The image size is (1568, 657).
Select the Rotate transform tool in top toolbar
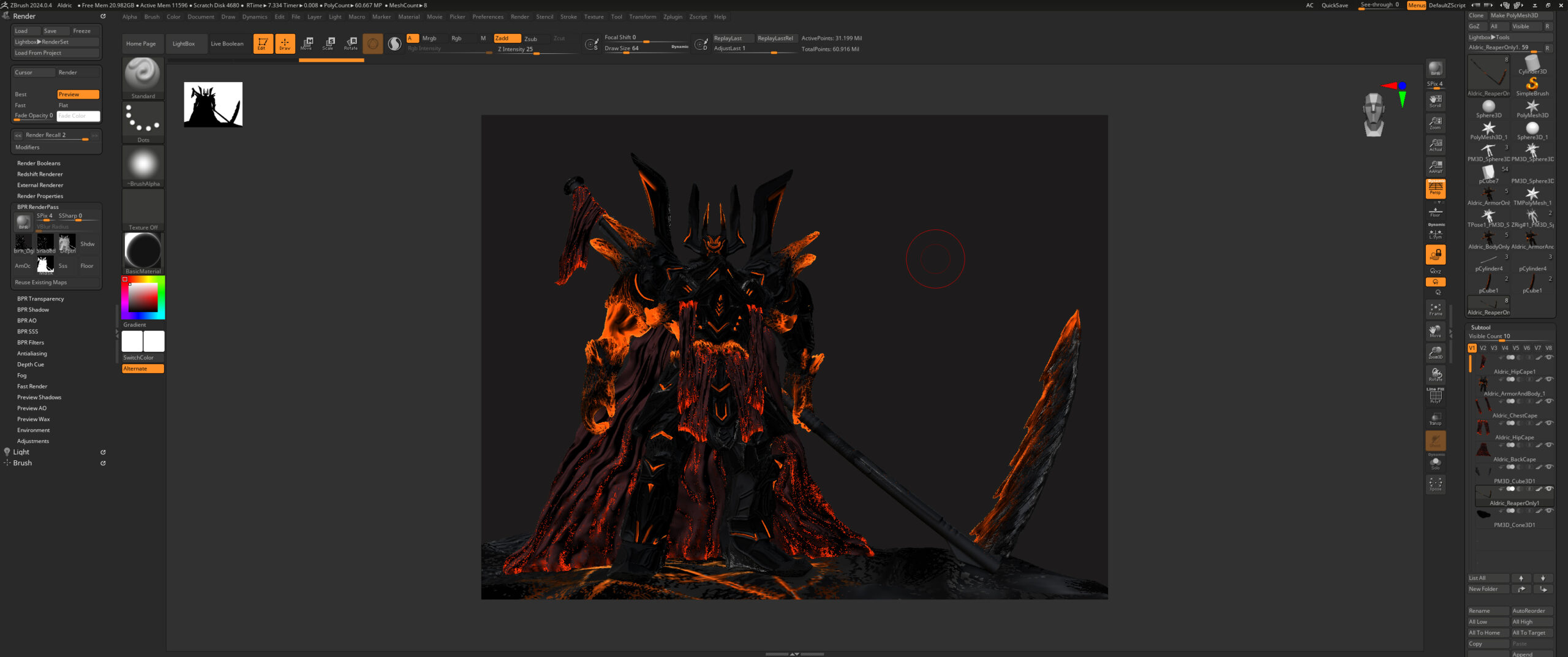[351, 43]
